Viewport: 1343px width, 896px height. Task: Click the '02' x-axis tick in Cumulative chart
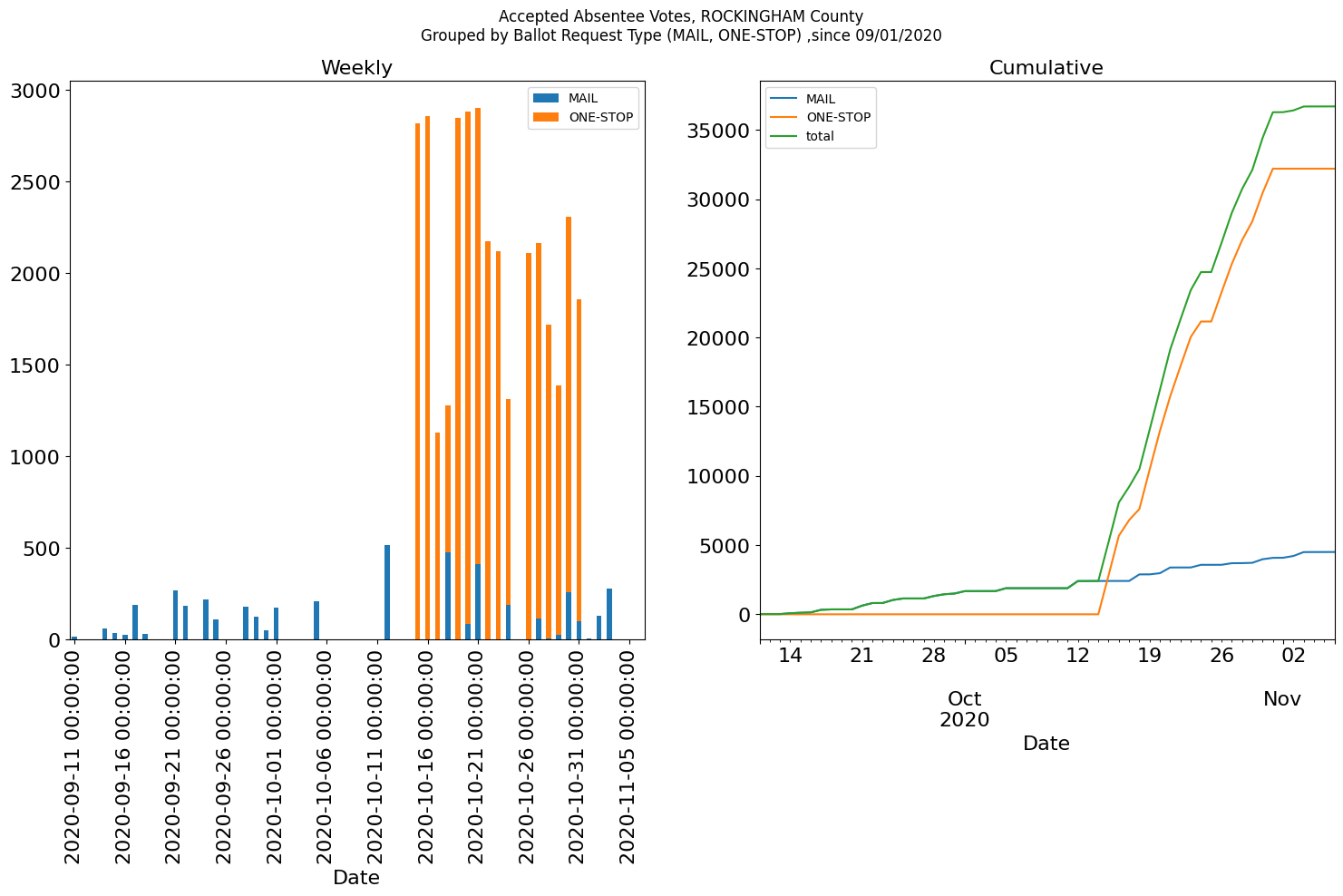pyautogui.click(x=1294, y=655)
